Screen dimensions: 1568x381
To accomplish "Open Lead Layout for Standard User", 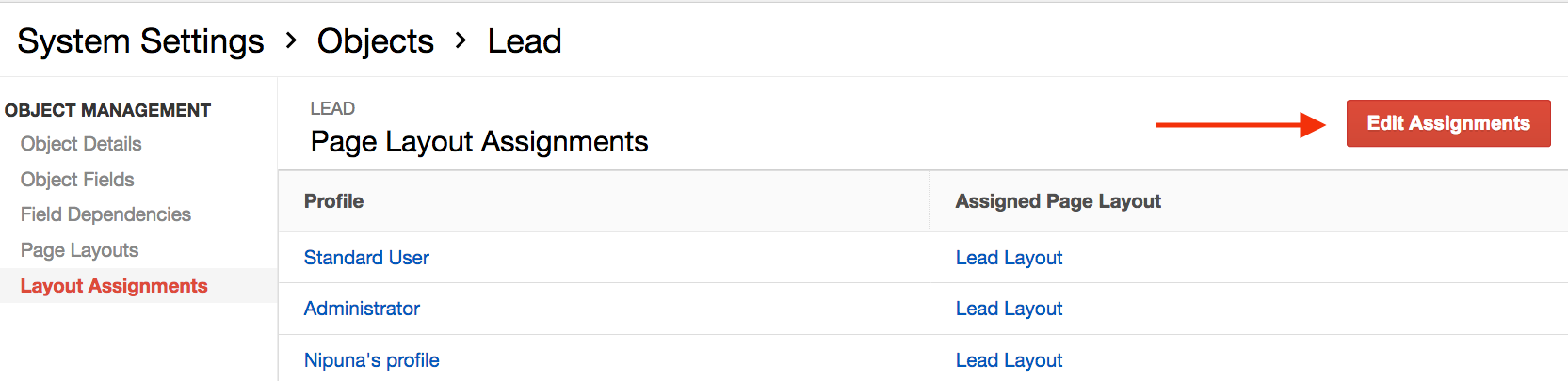I will click(1009, 258).
